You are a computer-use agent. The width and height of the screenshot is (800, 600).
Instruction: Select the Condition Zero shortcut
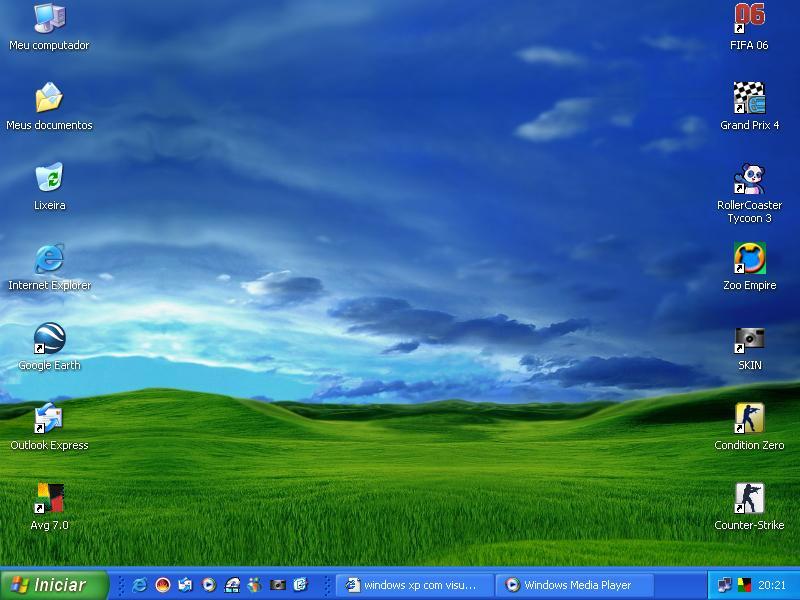click(x=749, y=418)
